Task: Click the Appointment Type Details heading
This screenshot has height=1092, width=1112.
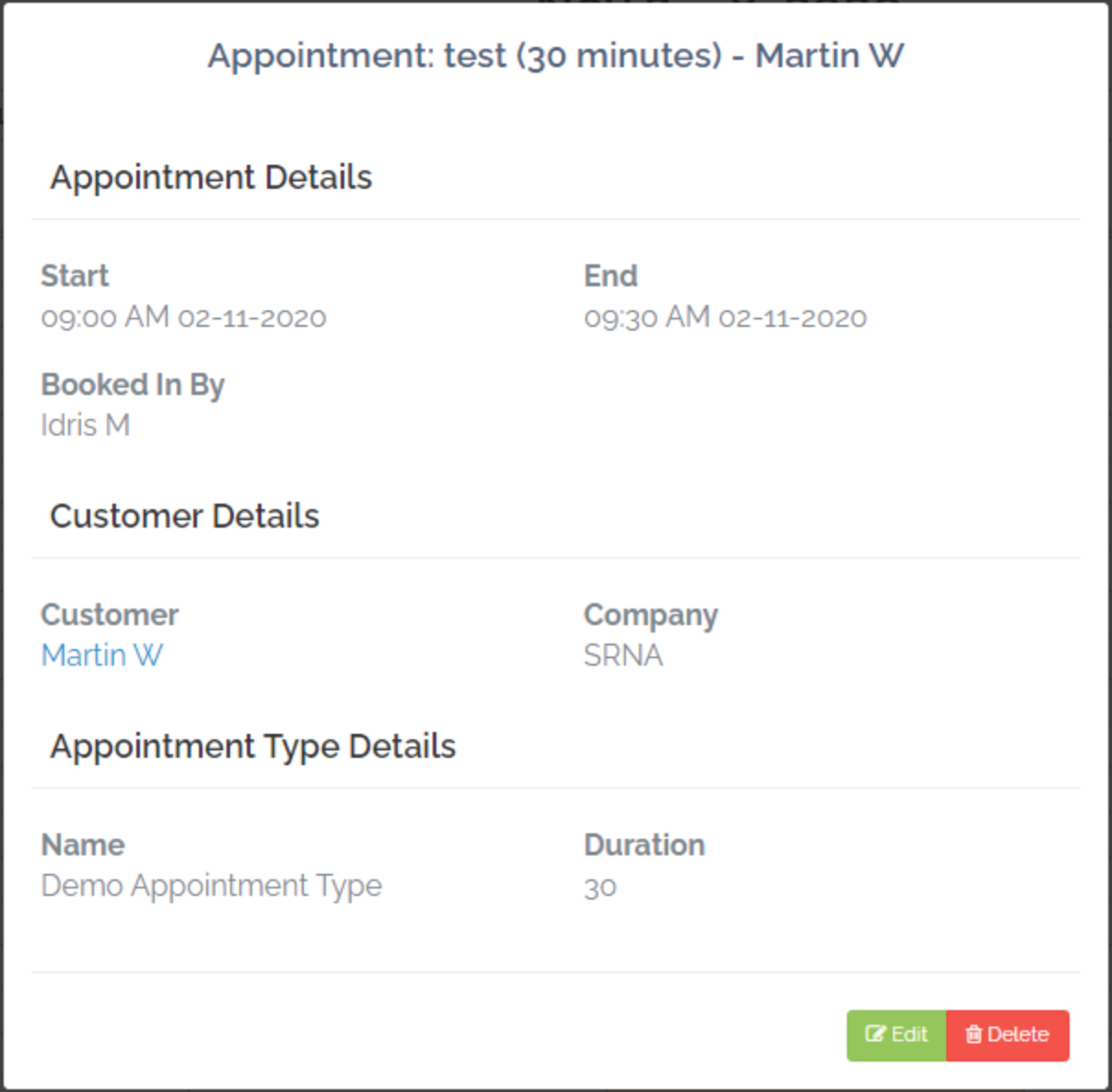Action: (253, 747)
